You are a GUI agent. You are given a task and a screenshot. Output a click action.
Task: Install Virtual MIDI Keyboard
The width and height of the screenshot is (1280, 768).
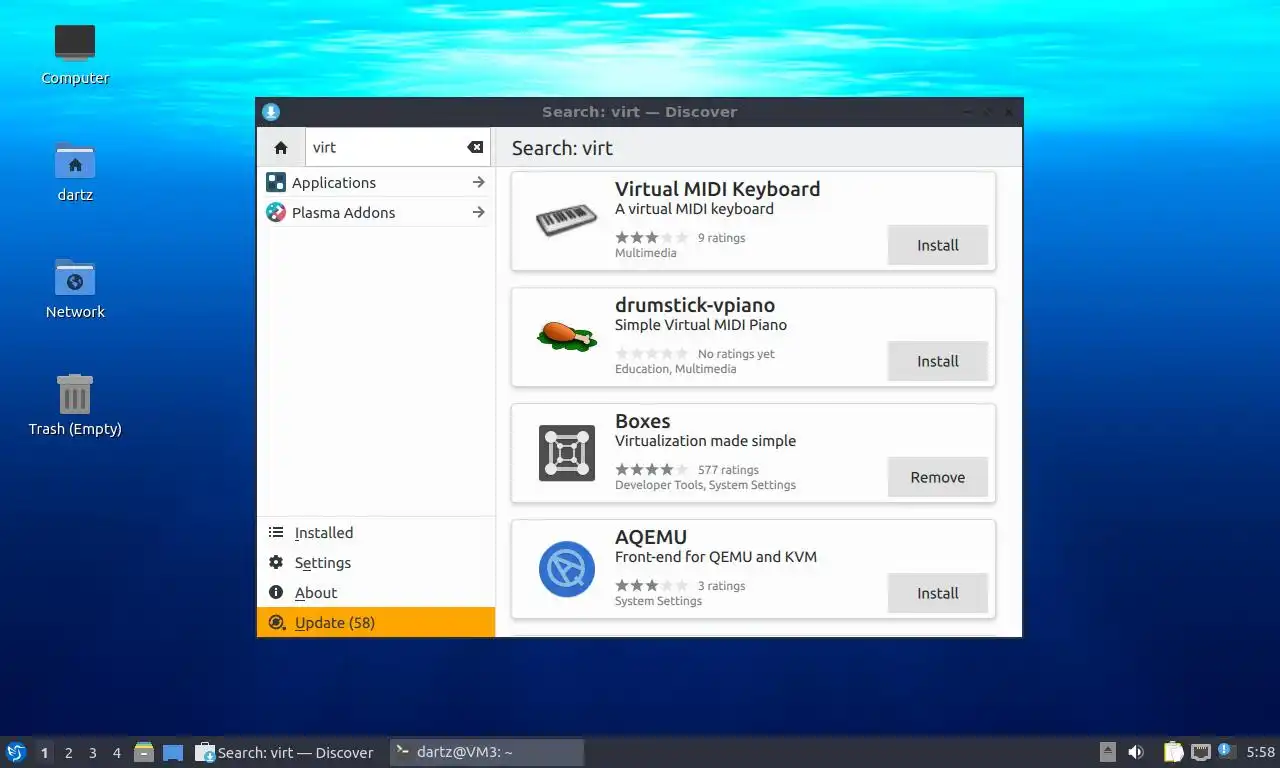click(938, 245)
